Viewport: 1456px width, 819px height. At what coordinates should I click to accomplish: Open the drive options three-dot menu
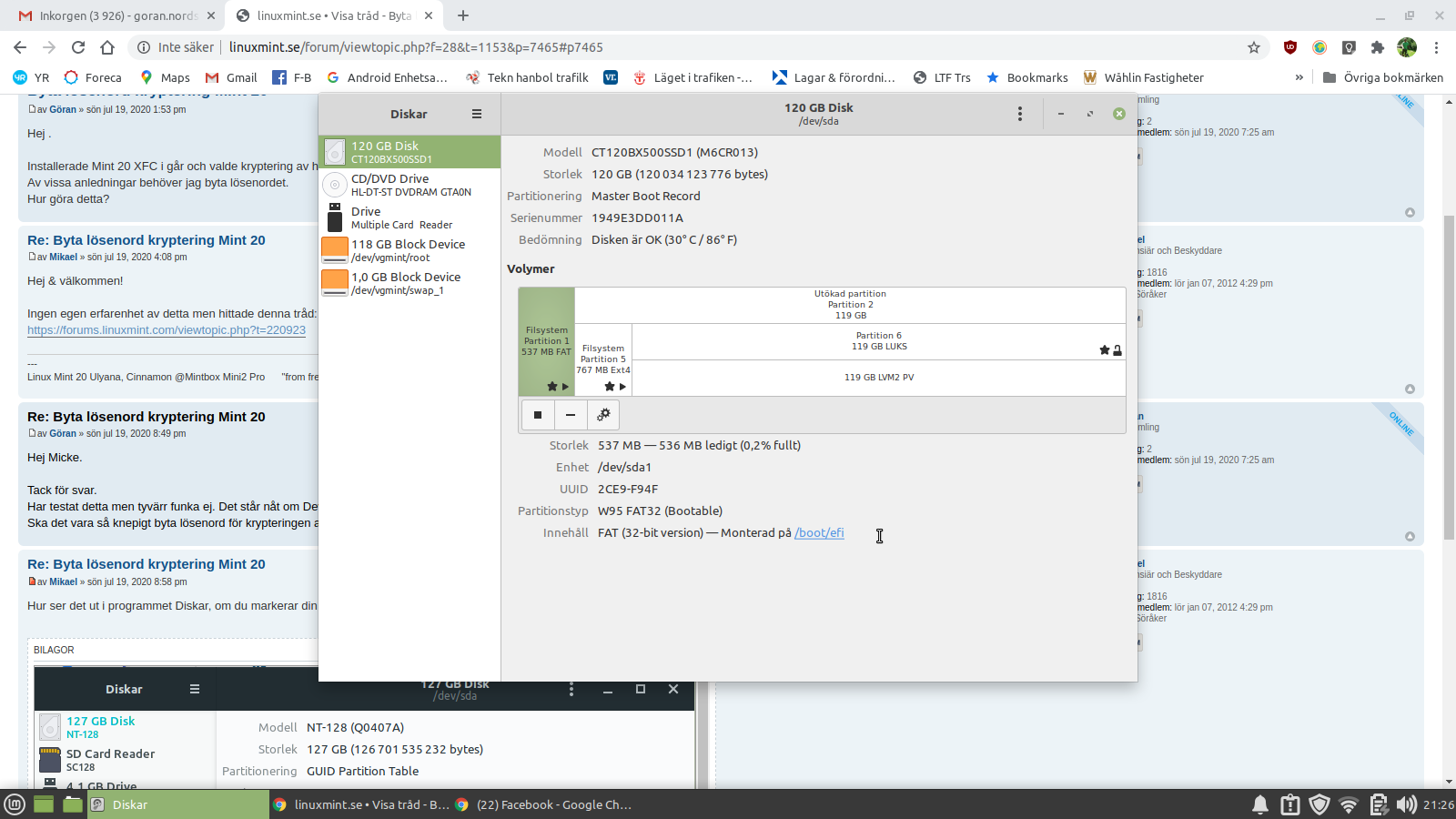[x=1019, y=114]
